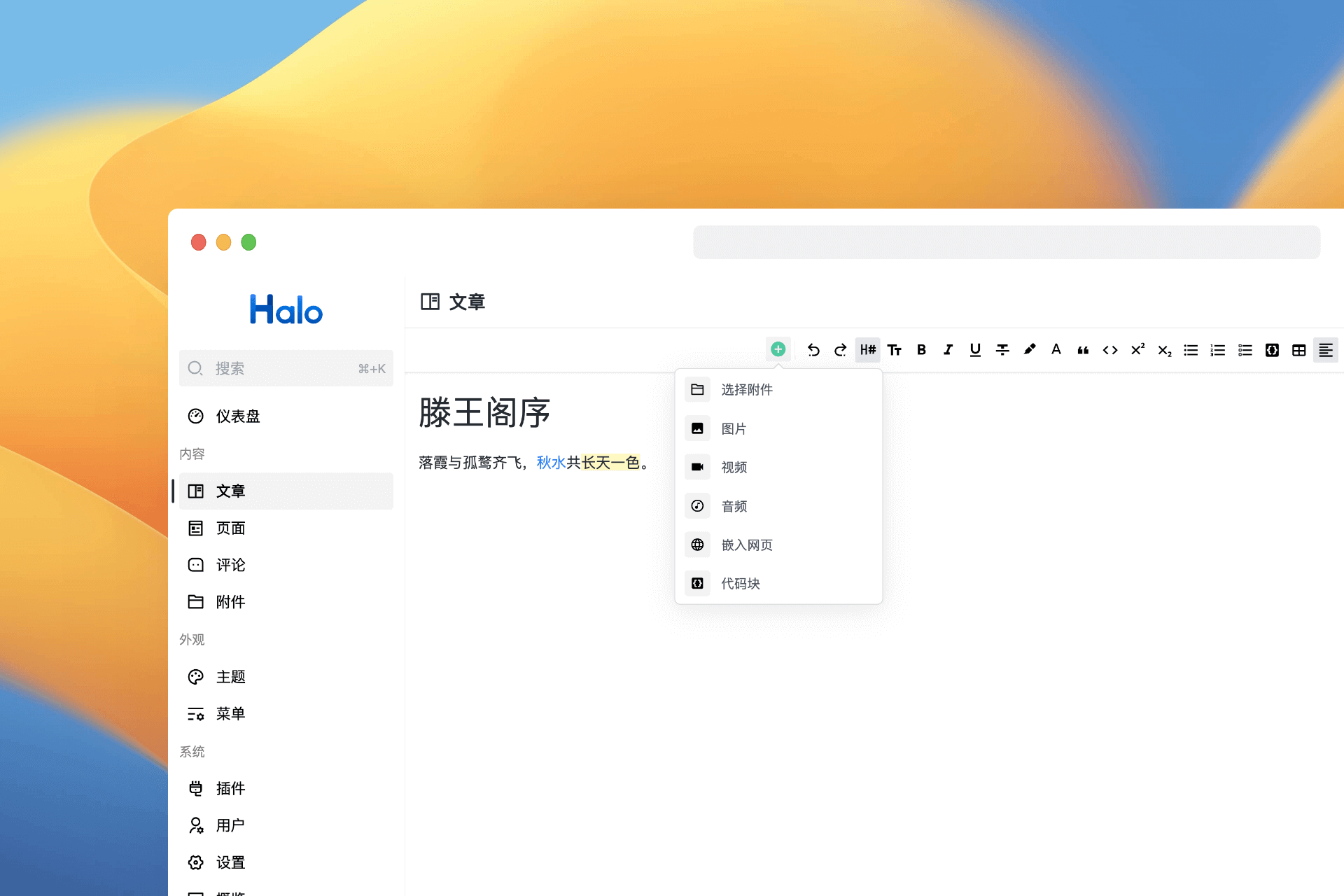Apply strikethrough formatting

pyautogui.click(x=1002, y=350)
